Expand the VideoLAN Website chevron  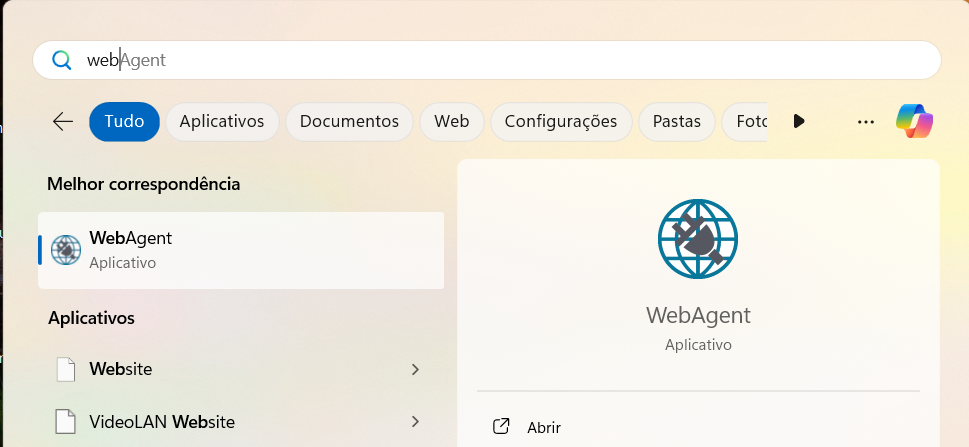415,422
